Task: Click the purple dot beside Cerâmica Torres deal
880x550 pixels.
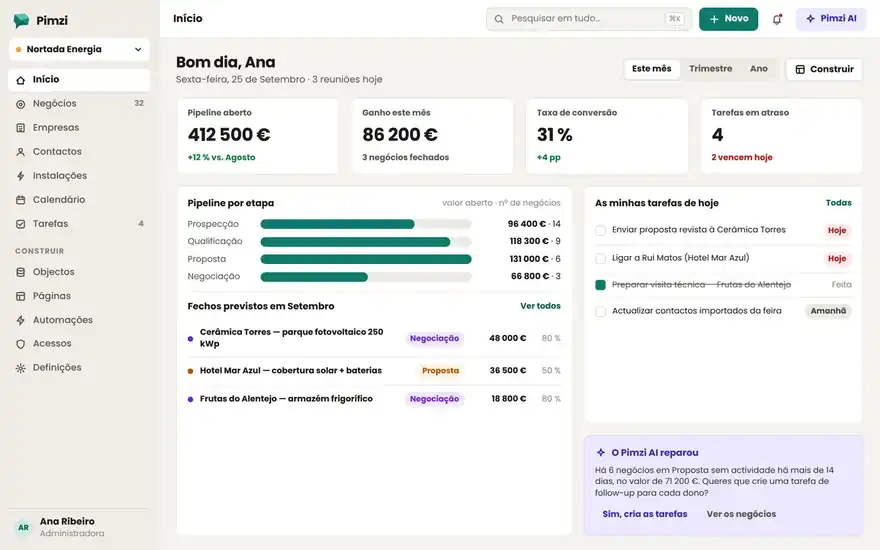Action: pos(190,338)
